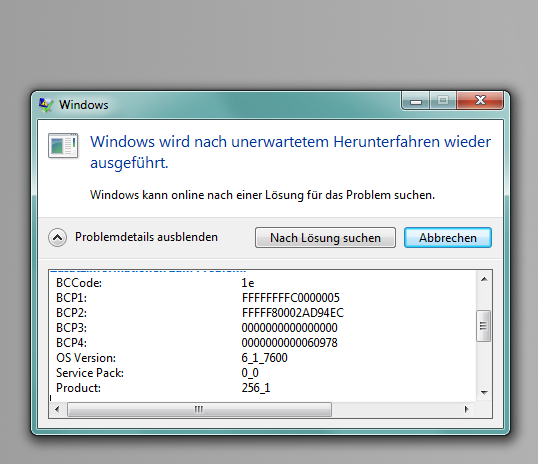Viewport: 538px width, 464px height.
Task: Click the problem report icon beside heading
Action: pos(63,146)
